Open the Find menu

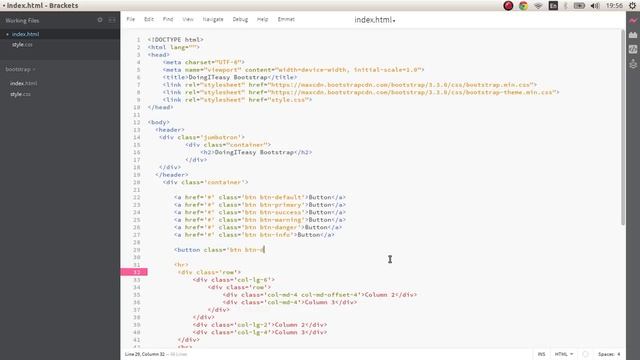point(168,19)
